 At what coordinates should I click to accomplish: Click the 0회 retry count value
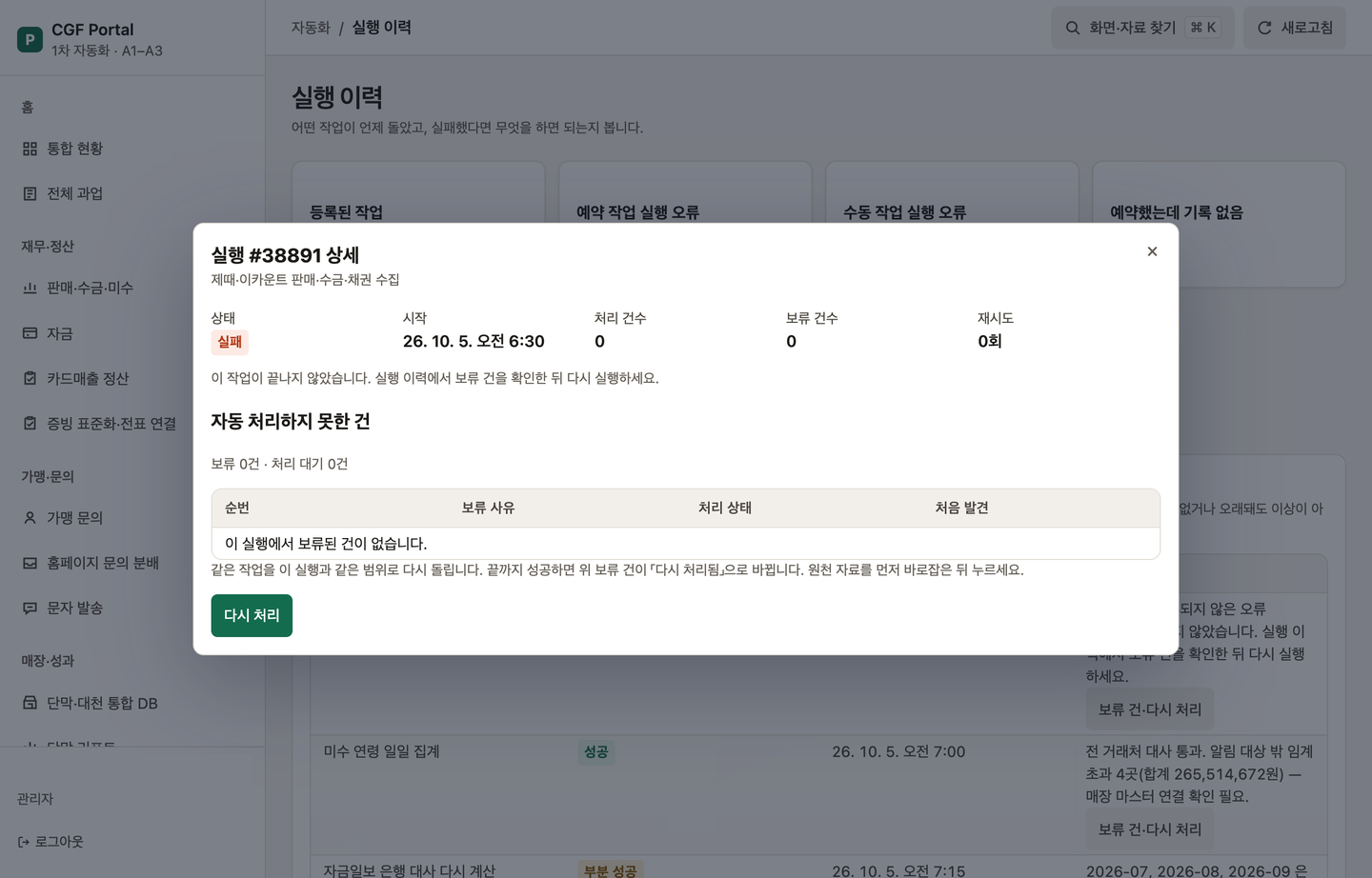990,341
